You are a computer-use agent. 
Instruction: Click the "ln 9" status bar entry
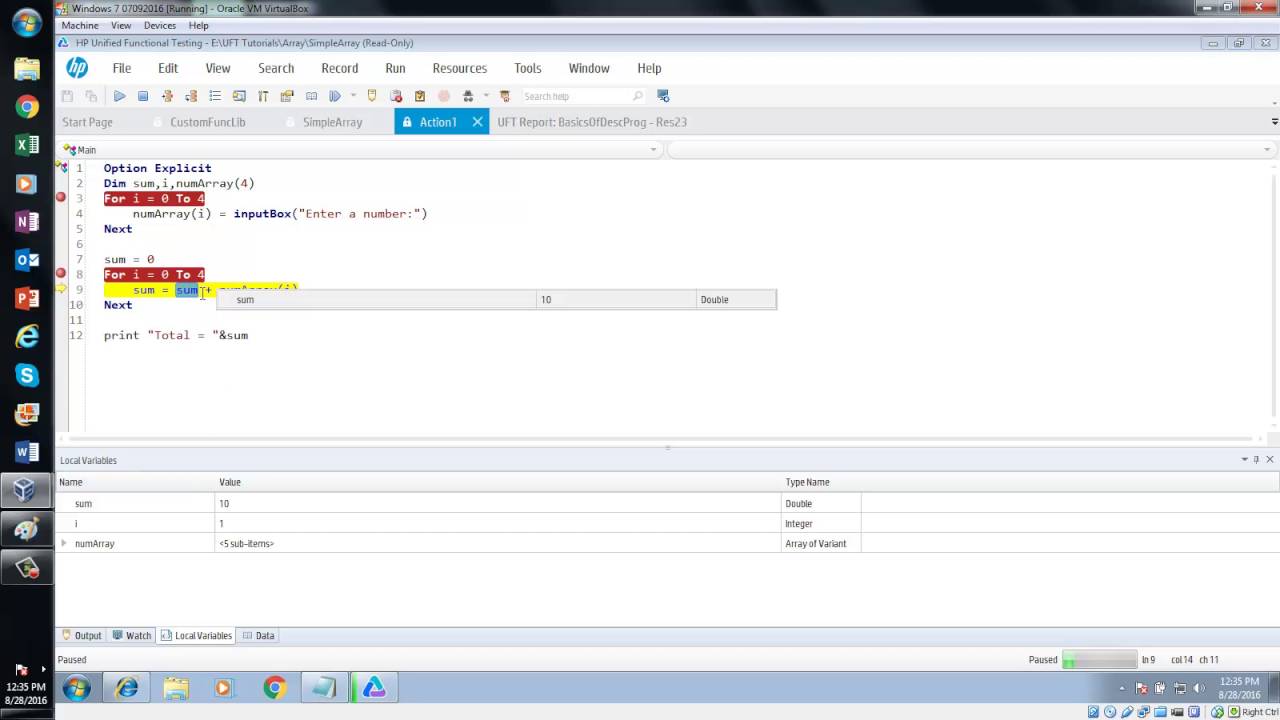click(x=1148, y=660)
